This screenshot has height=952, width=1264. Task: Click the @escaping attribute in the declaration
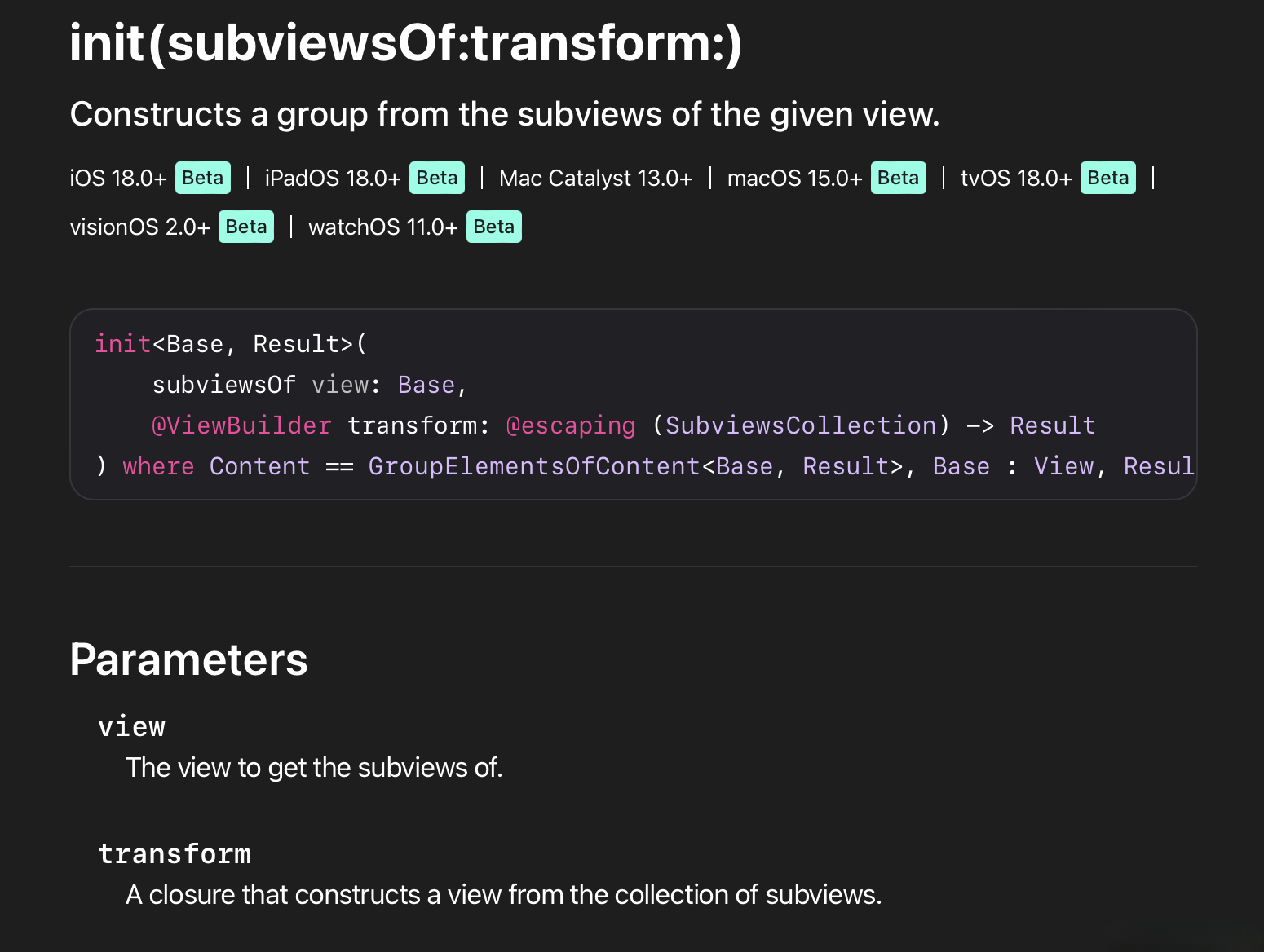(571, 425)
